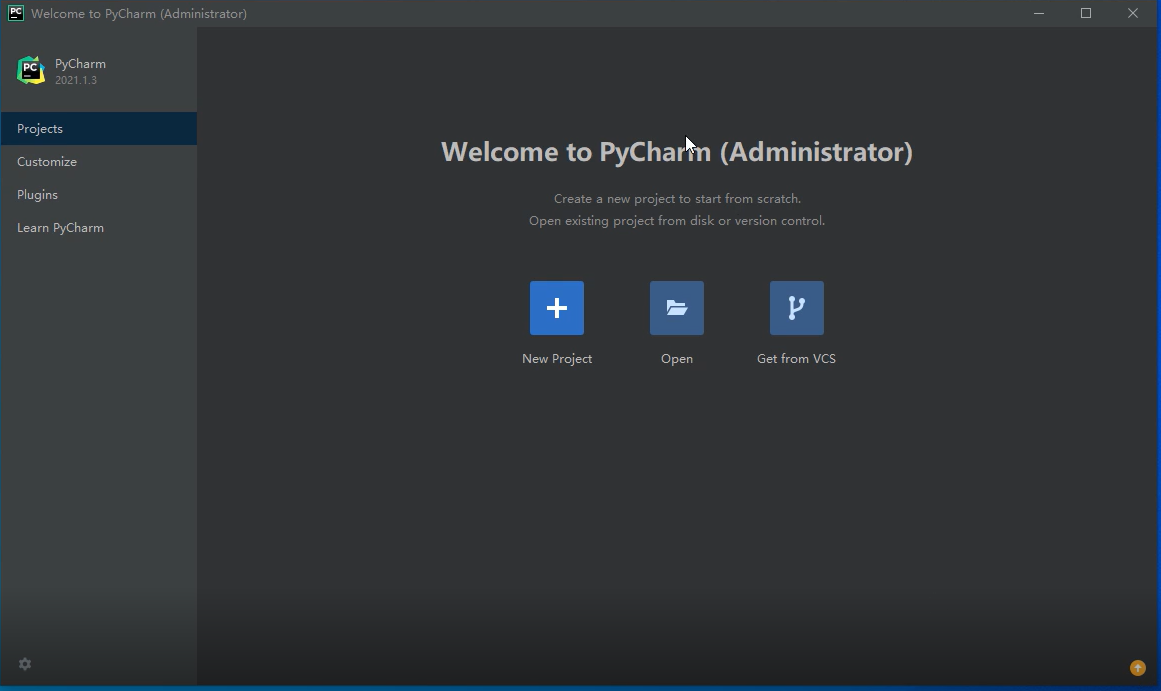Click the Get from VCS label

(x=796, y=358)
